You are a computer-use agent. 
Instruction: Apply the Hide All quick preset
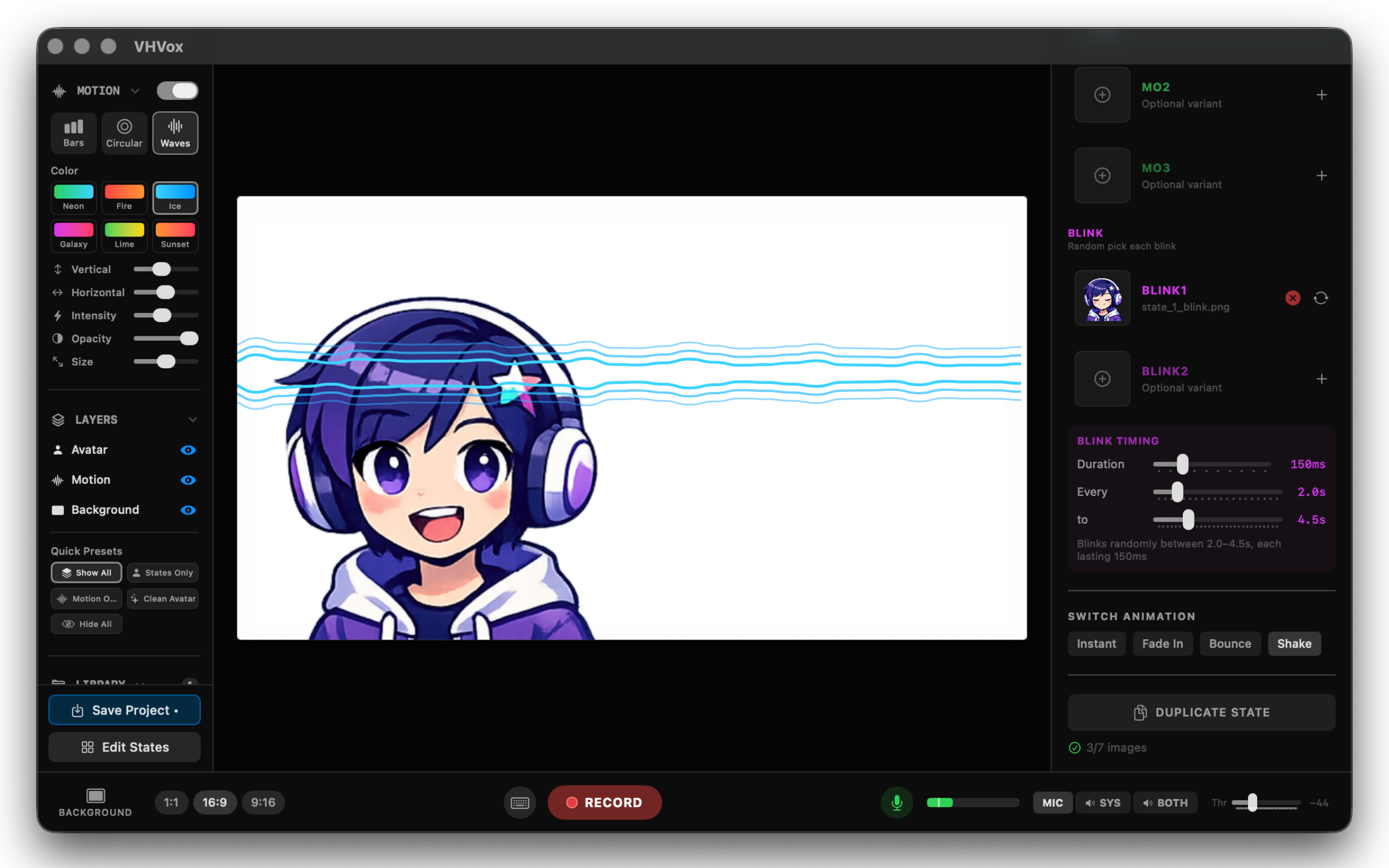(x=86, y=624)
